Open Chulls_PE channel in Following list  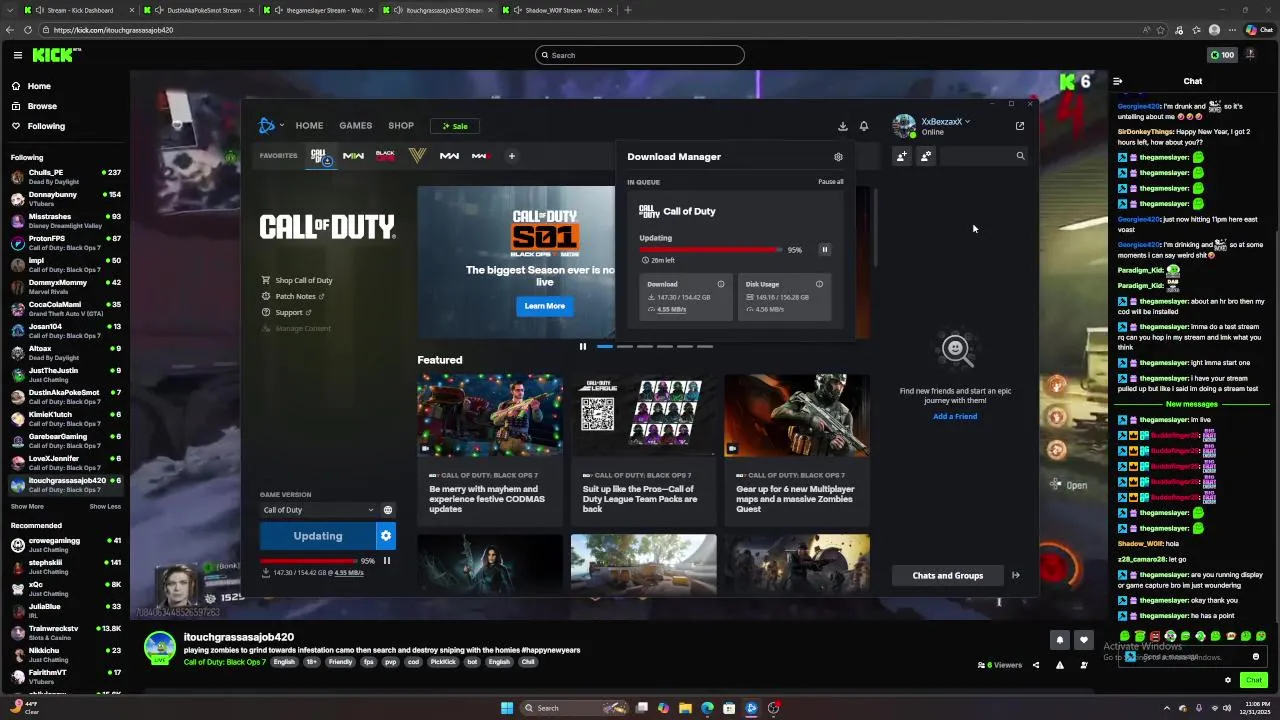coord(66,176)
